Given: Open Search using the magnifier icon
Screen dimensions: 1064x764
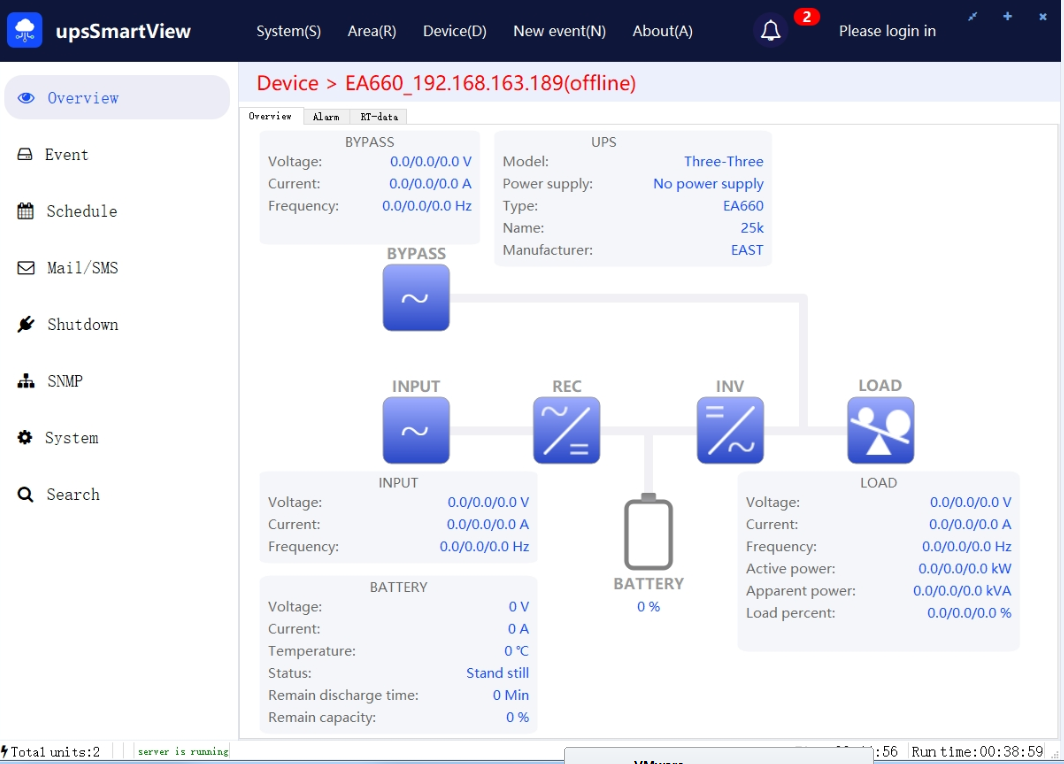Looking at the screenshot, I should pos(26,494).
